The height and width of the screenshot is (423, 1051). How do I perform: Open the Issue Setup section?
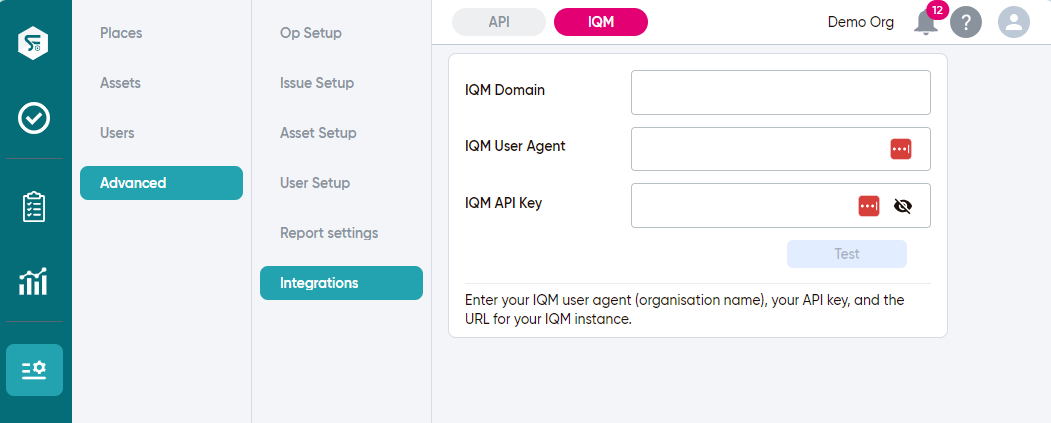tap(317, 83)
